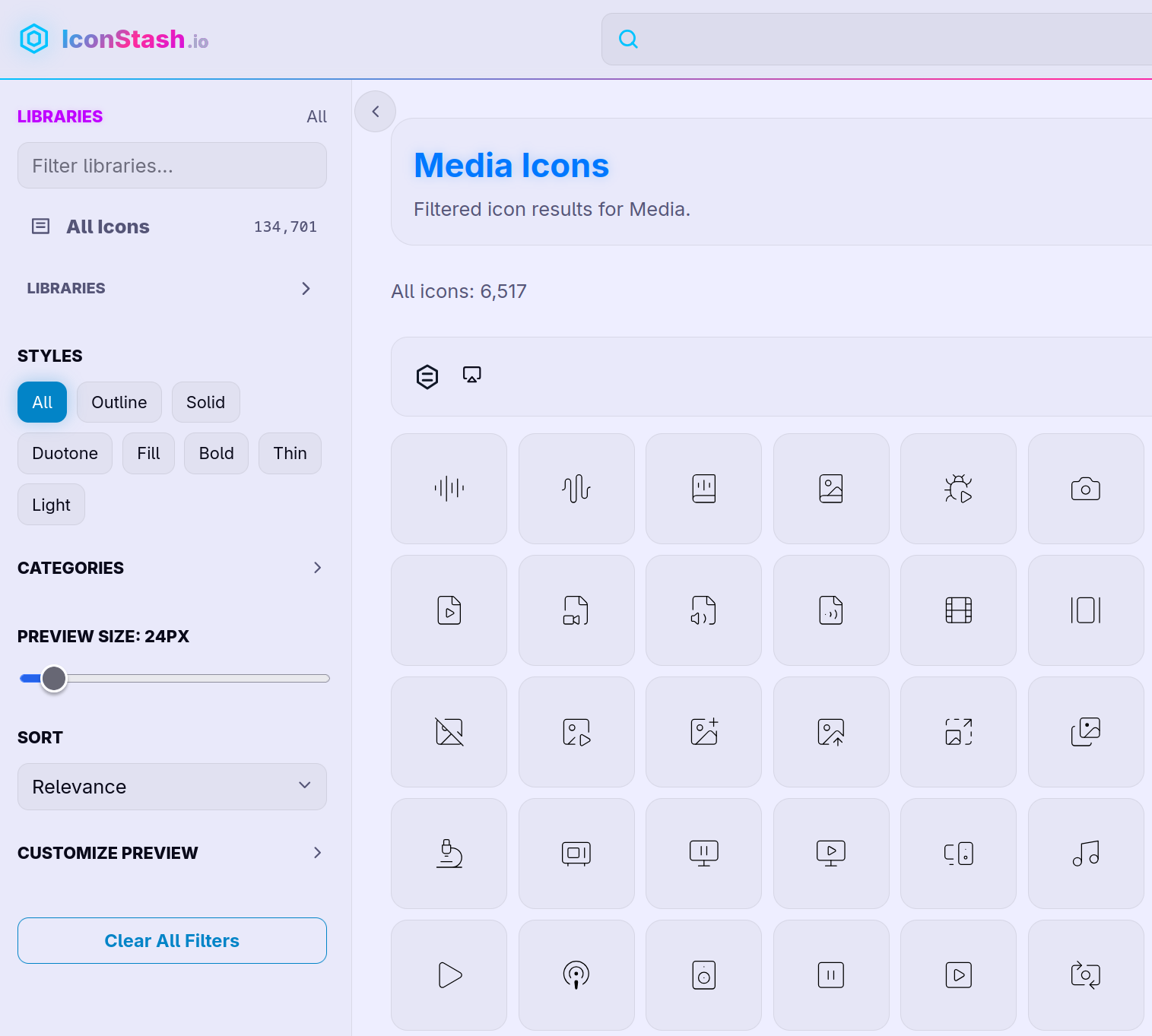Click the 134,701 All Icons count
Viewport: 1152px width, 1036px height.
coord(285,227)
